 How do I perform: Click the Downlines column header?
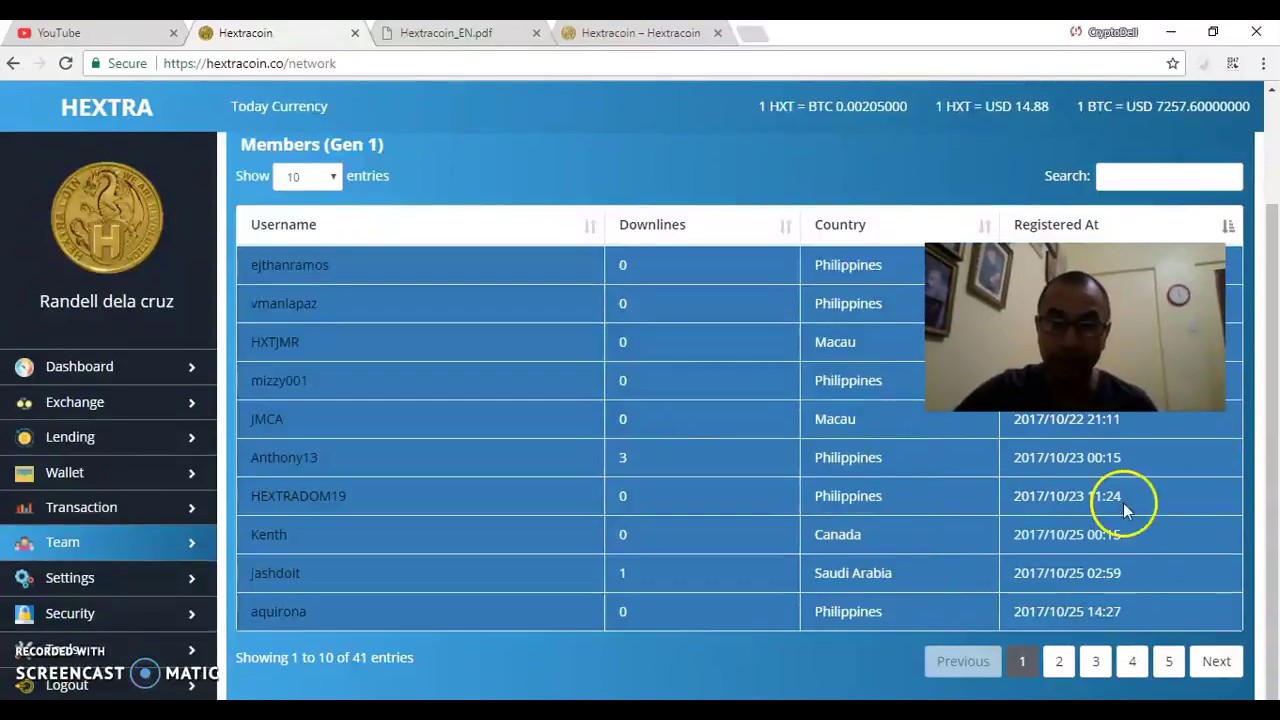point(702,225)
